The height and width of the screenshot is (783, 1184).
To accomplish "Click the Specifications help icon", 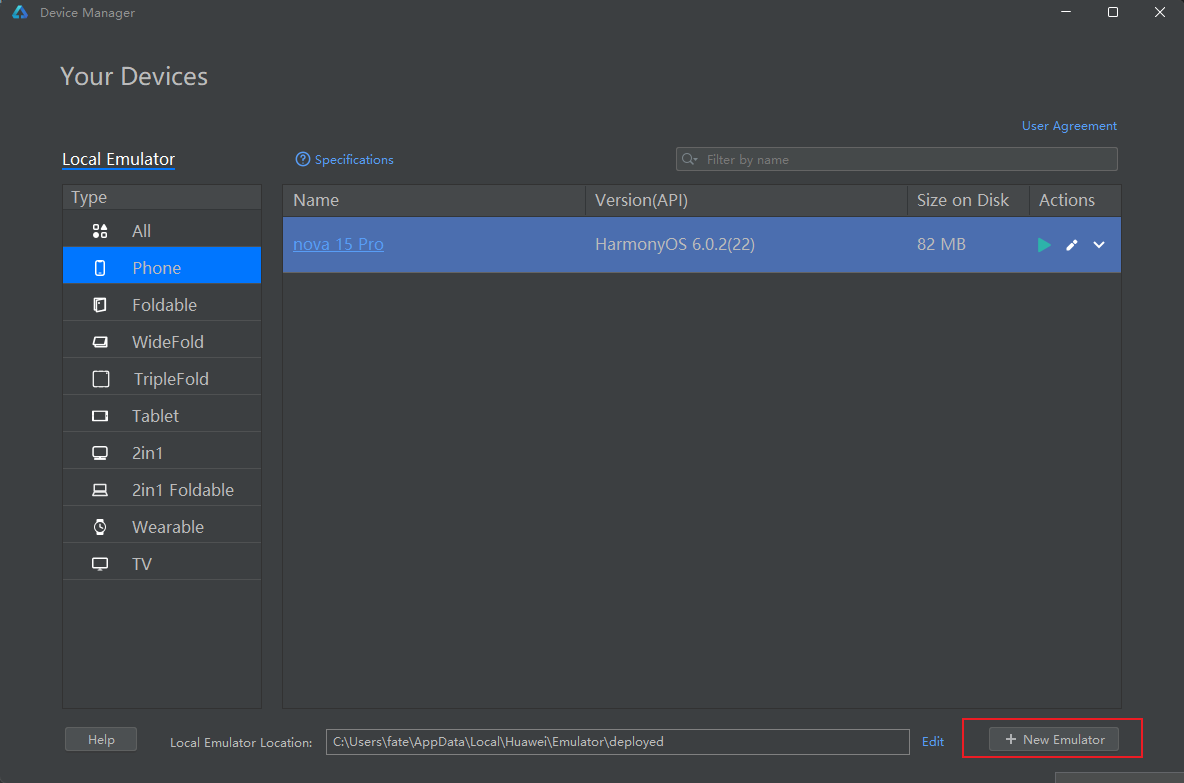I will pos(303,159).
